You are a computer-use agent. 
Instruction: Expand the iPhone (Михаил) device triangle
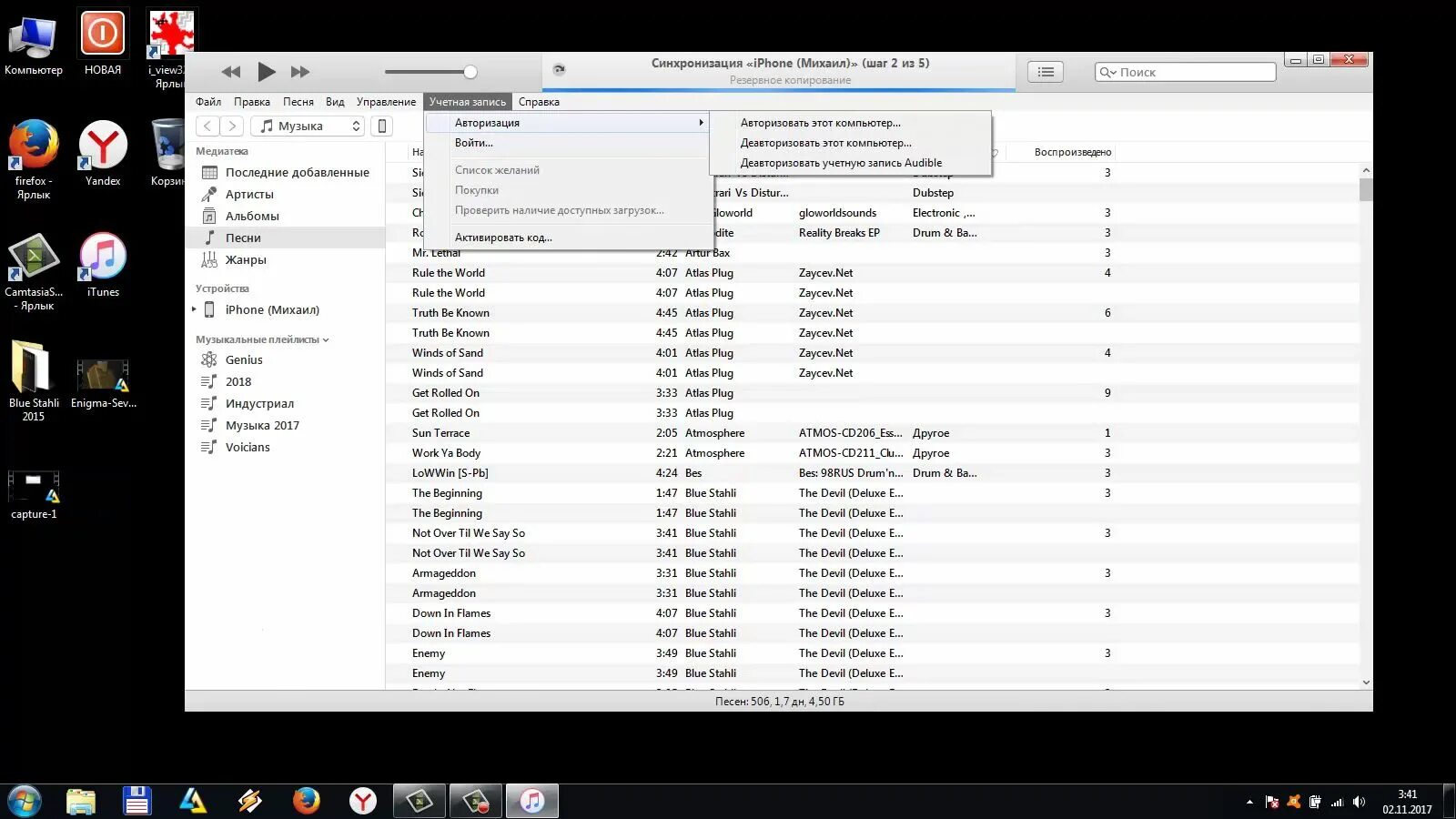[194, 309]
